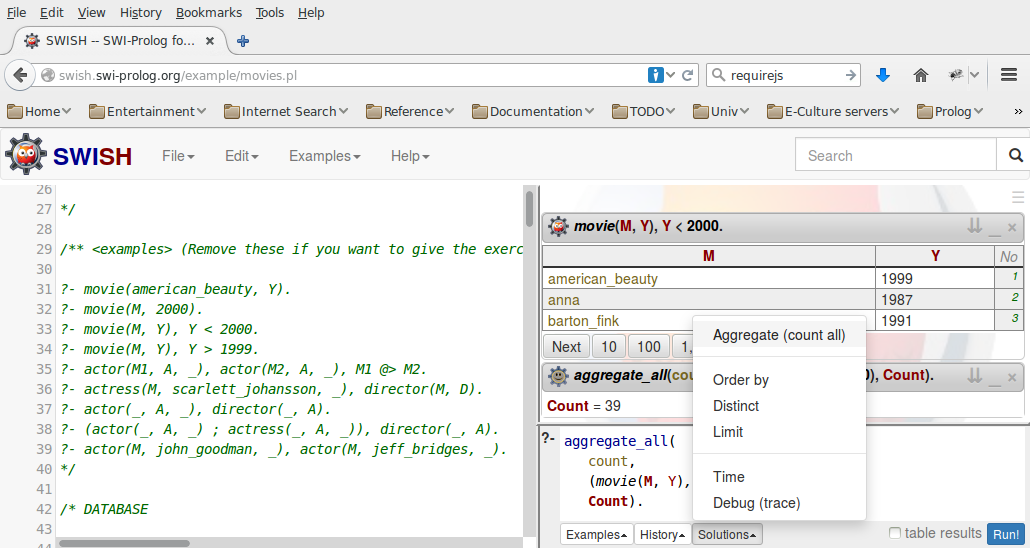Viewport: 1030px width, 548px height.
Task: Click the SWISH owl logo
Action: point(26,156)
